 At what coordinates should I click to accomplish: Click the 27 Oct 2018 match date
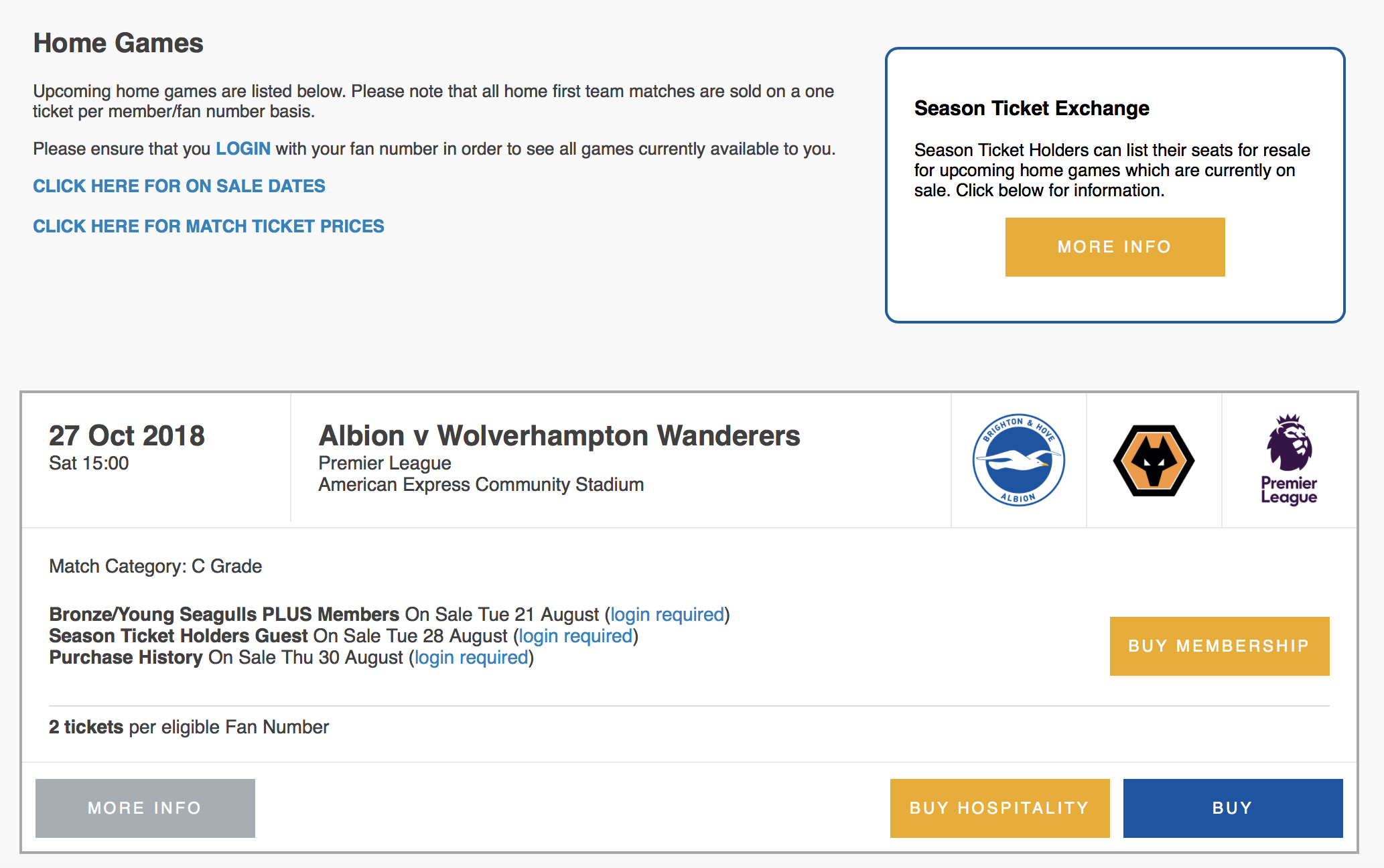[127, 436]
